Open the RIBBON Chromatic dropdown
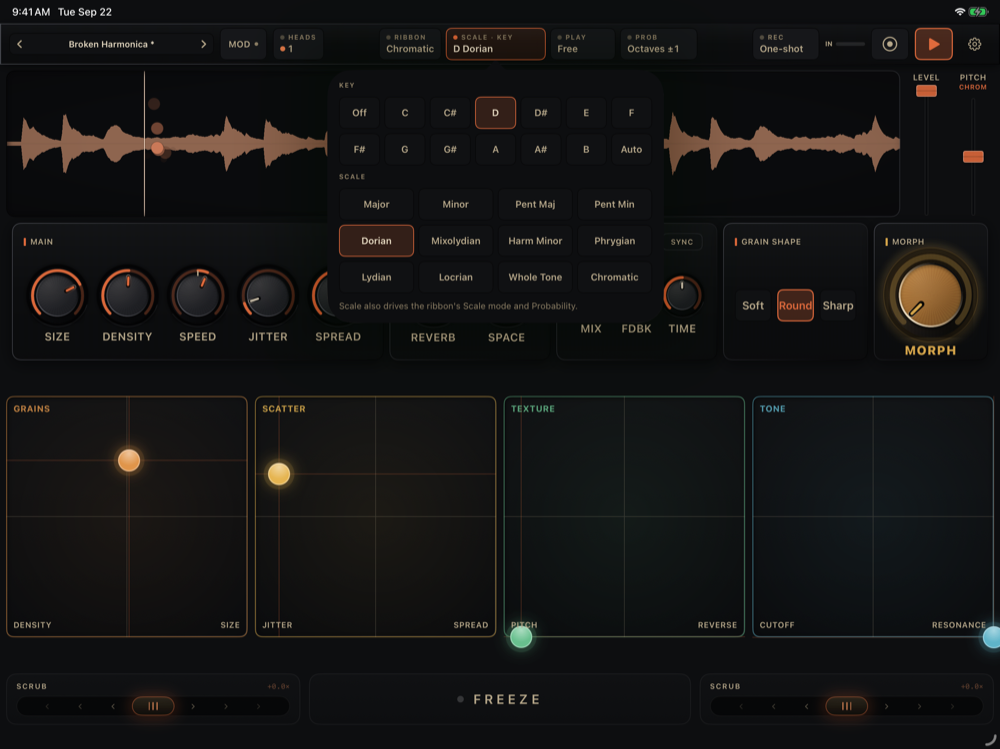The width and height of the screenshot is (1000, 749). point(410,44)
